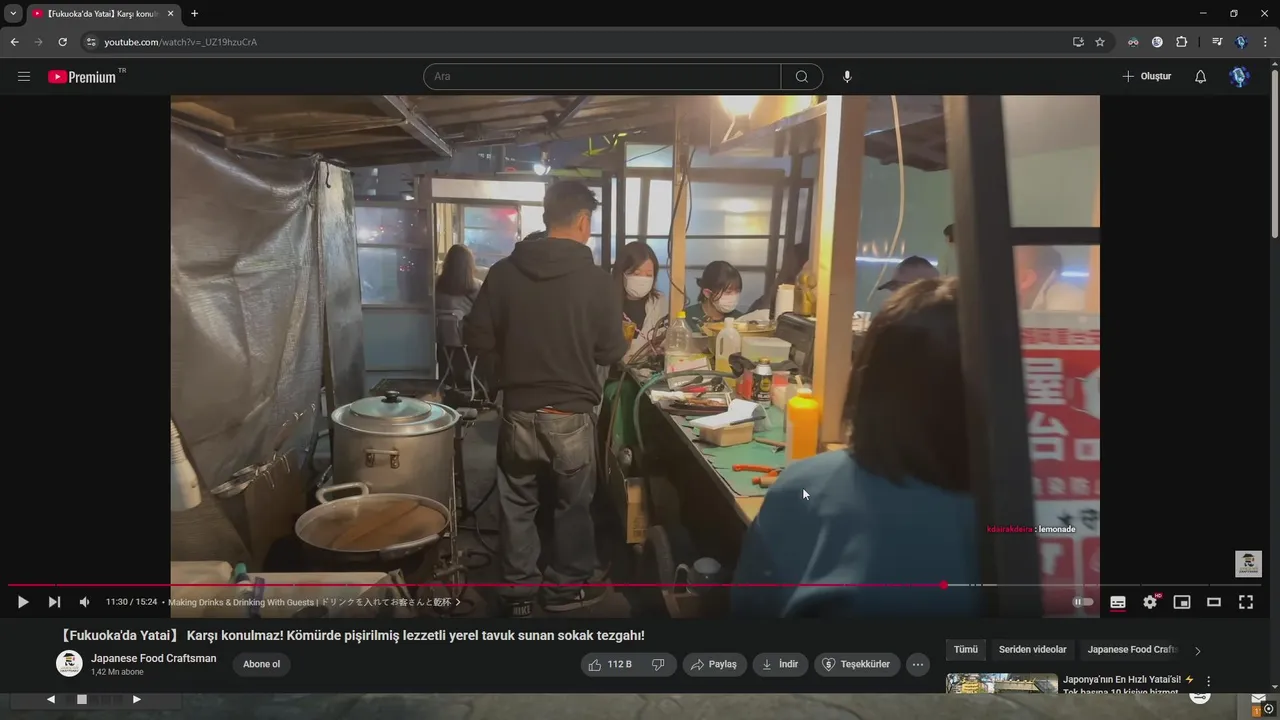The height and width of the screenshot is (720, 1280).
Task: Open YouTube notifications bell
Action: [x=1200, y=77]
